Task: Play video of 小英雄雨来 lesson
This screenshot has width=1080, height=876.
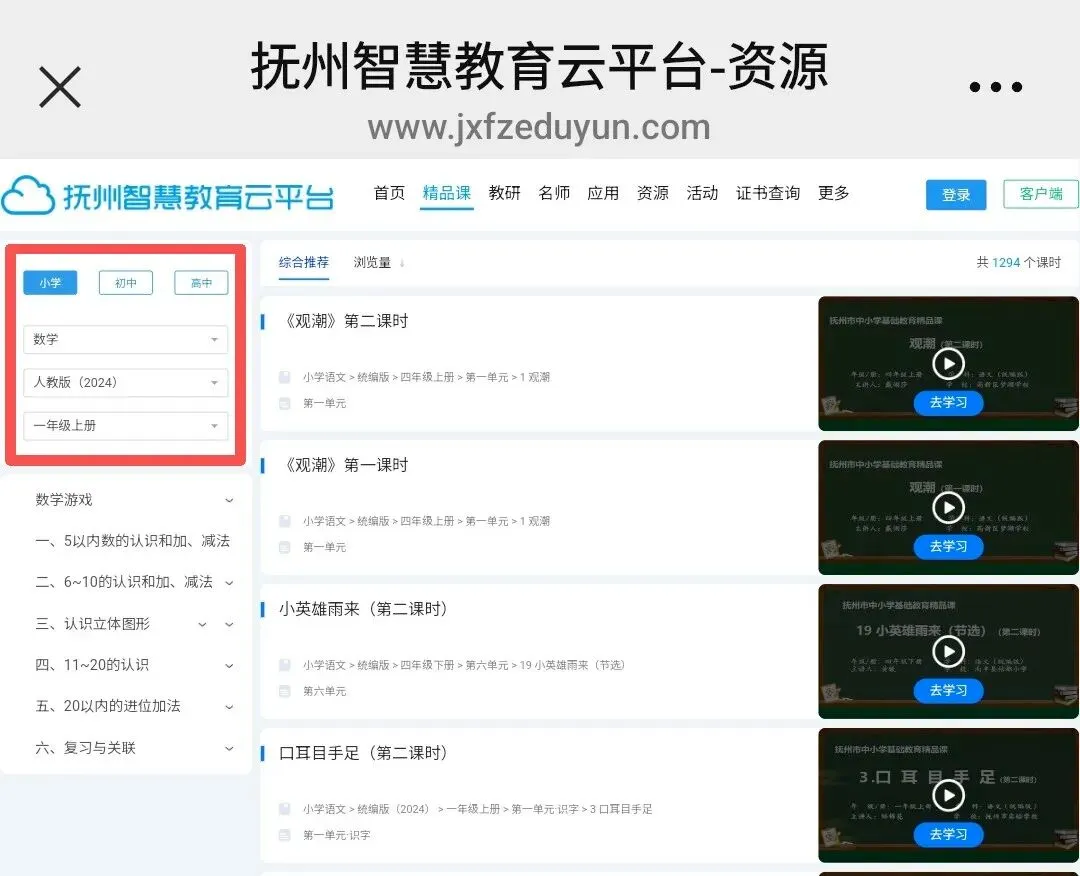Action: 948,651
